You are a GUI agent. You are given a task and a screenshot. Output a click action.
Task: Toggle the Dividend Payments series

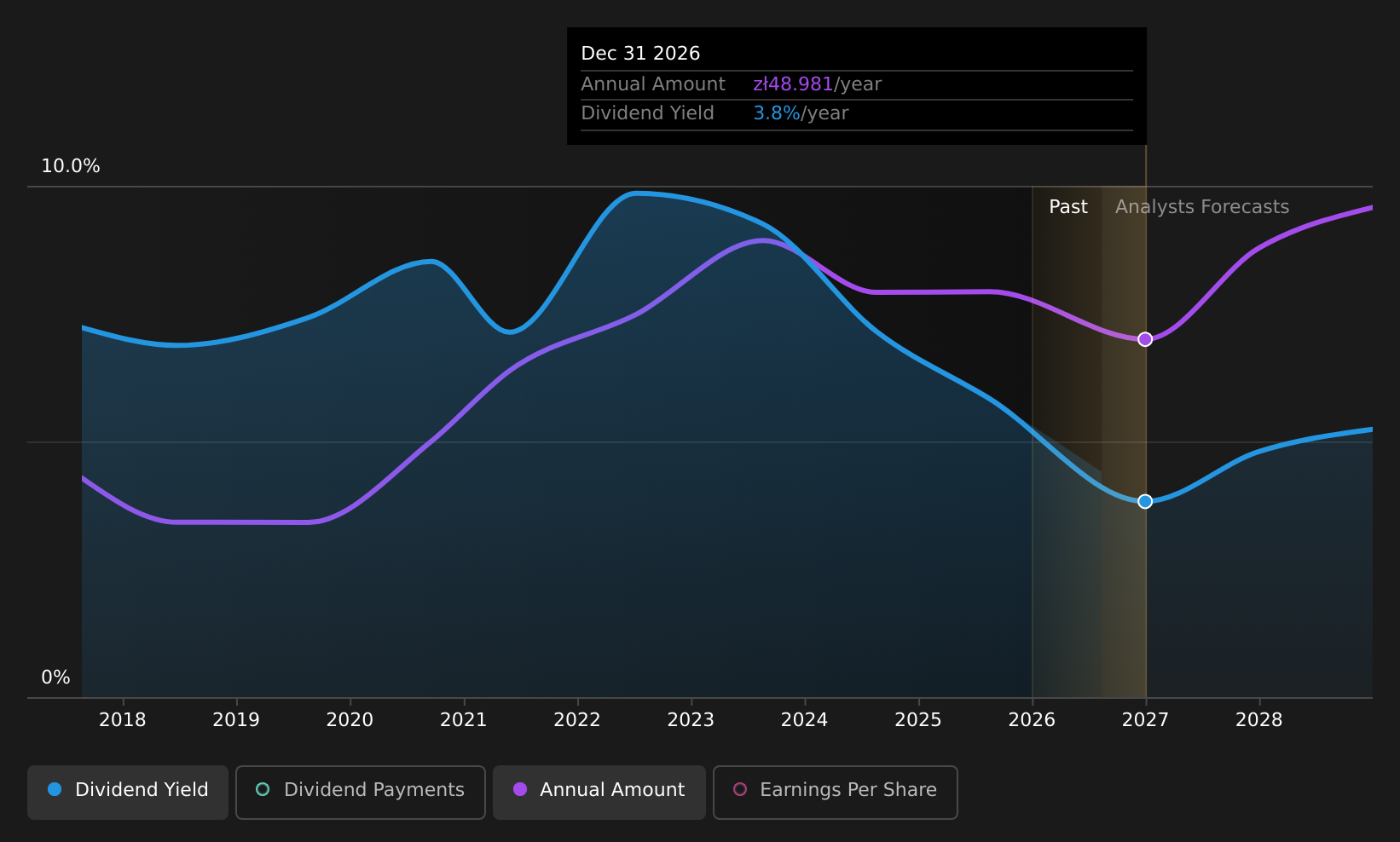pyautogui.click(x=361, y=792)
